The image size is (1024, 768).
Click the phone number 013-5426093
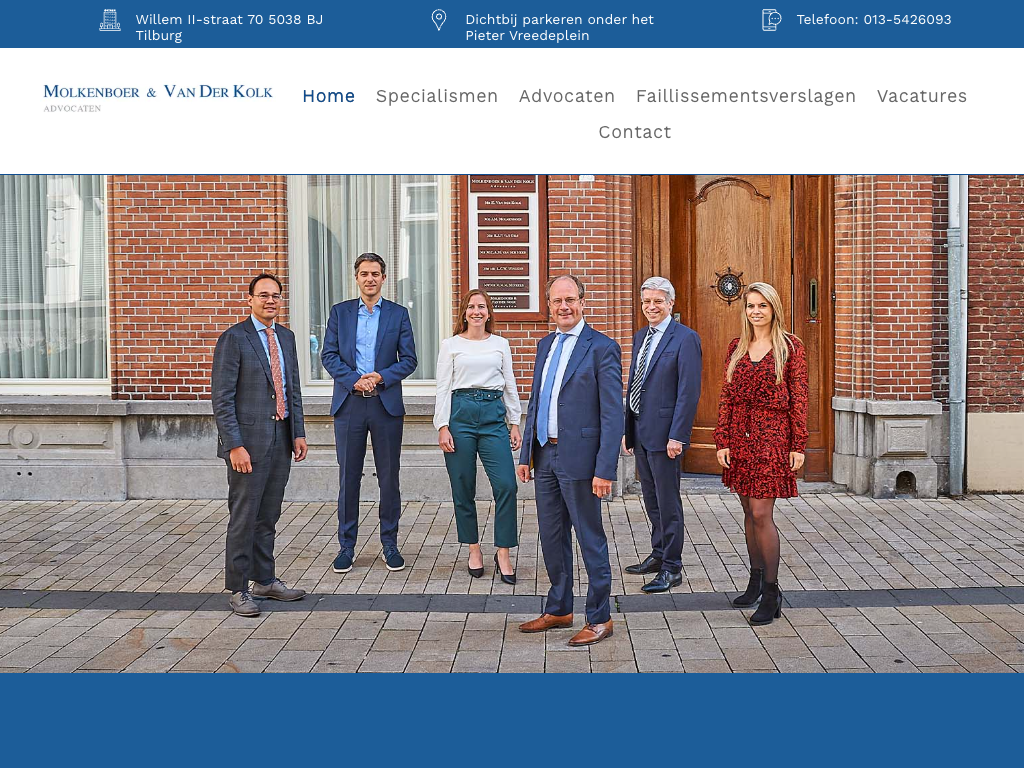tap(873, 20)
